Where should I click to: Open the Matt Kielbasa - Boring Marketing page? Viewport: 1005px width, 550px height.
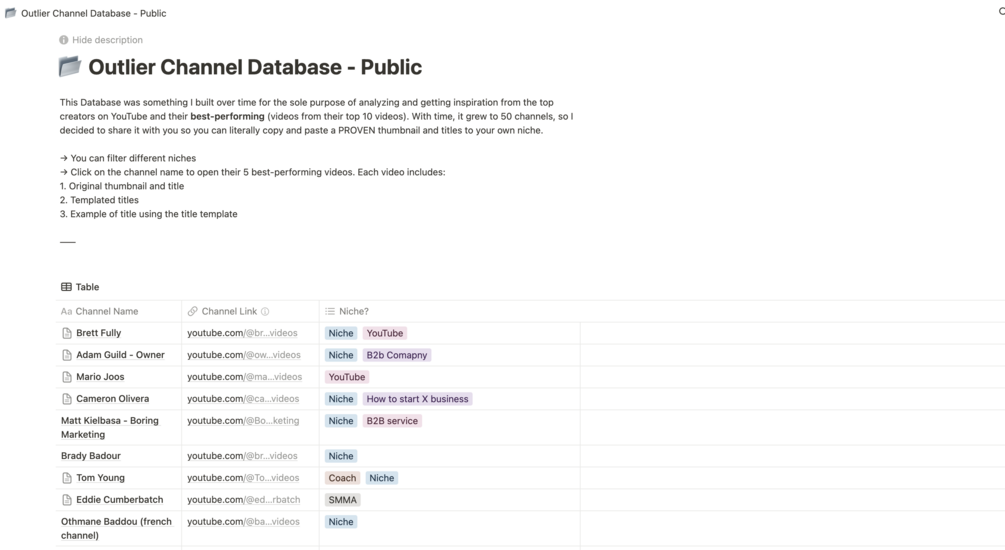109,427
